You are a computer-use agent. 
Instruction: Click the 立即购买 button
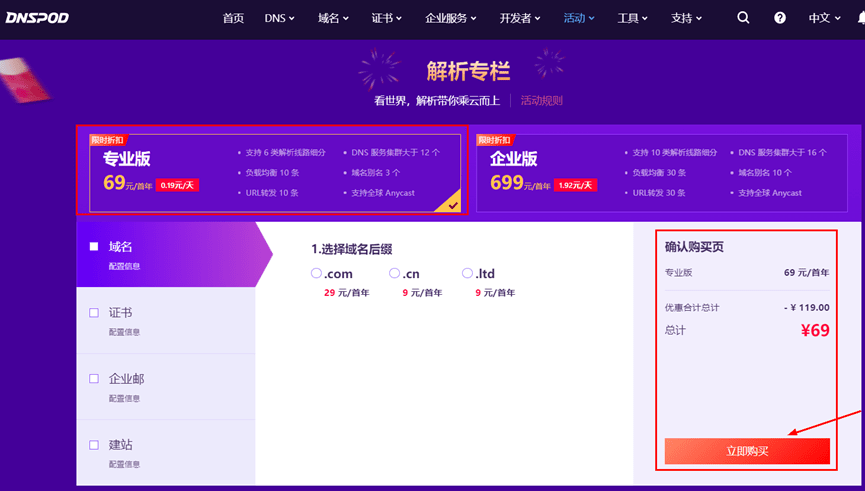click(x=747, y=451)
